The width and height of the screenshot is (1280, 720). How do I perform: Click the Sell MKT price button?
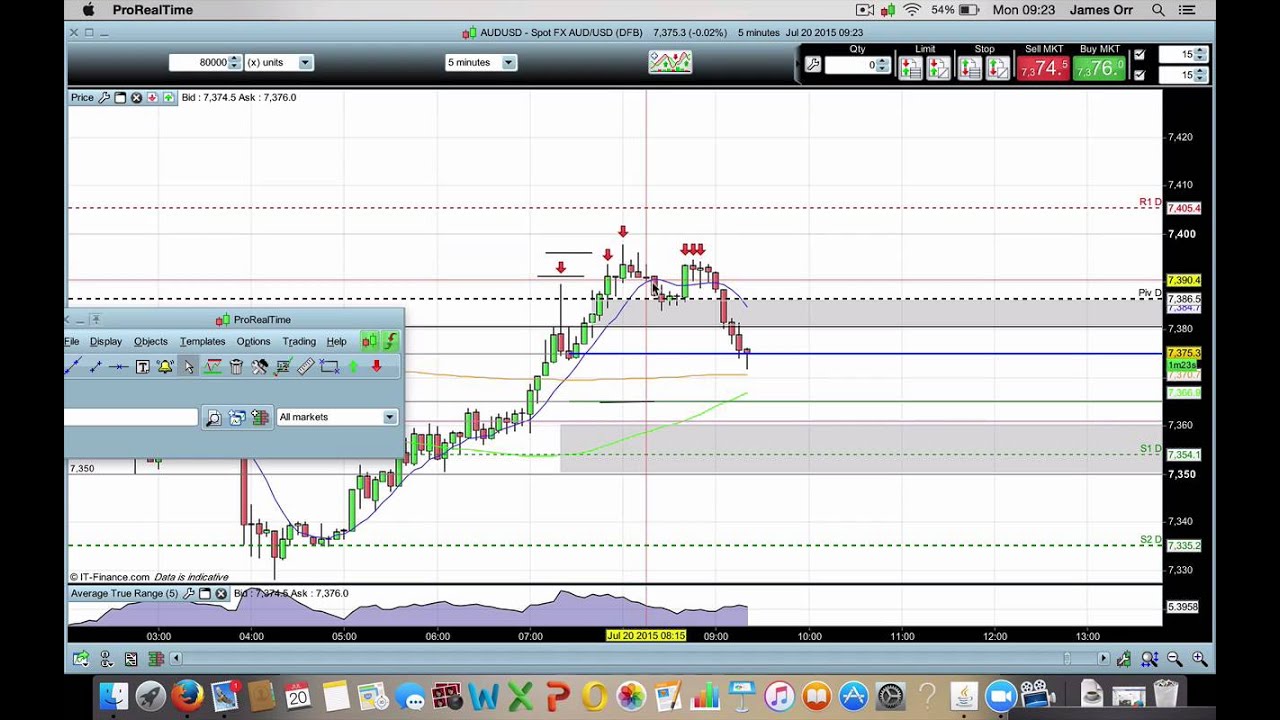point(1043,69)
